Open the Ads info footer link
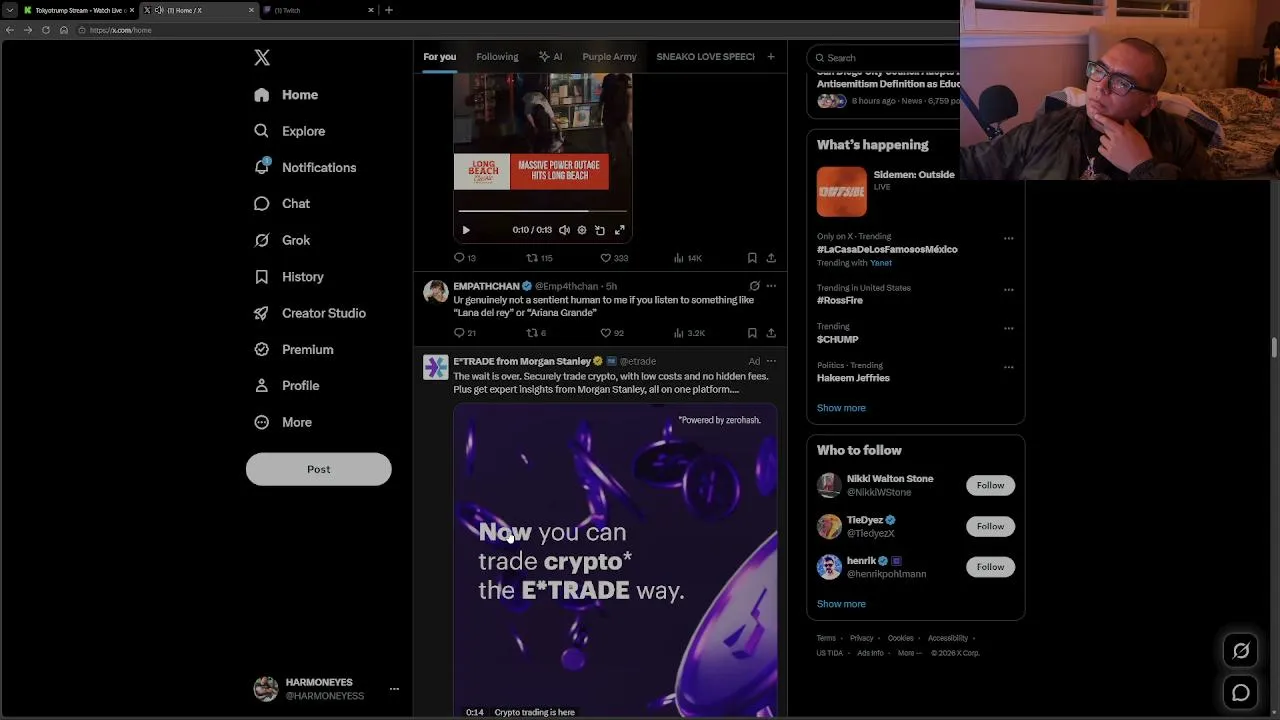Image resolution: width=1280 pixels, height=720 pixels. click(x=870, y=653)
